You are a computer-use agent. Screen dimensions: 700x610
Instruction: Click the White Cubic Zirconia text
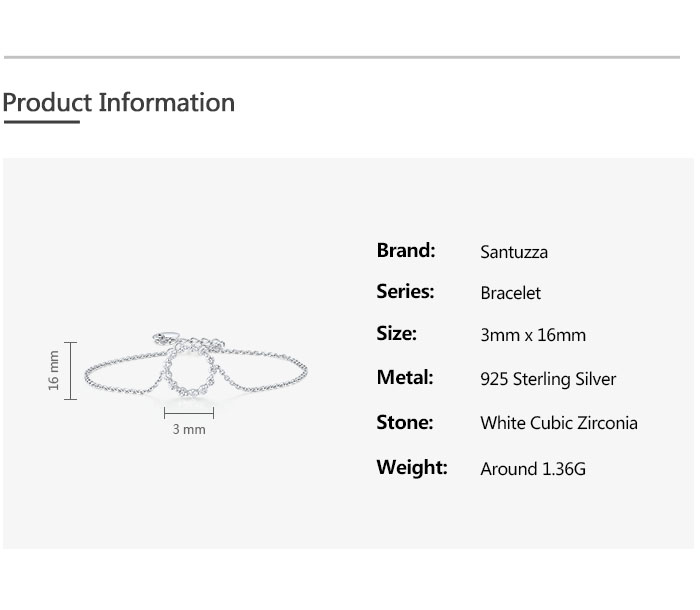pos(558,423)
